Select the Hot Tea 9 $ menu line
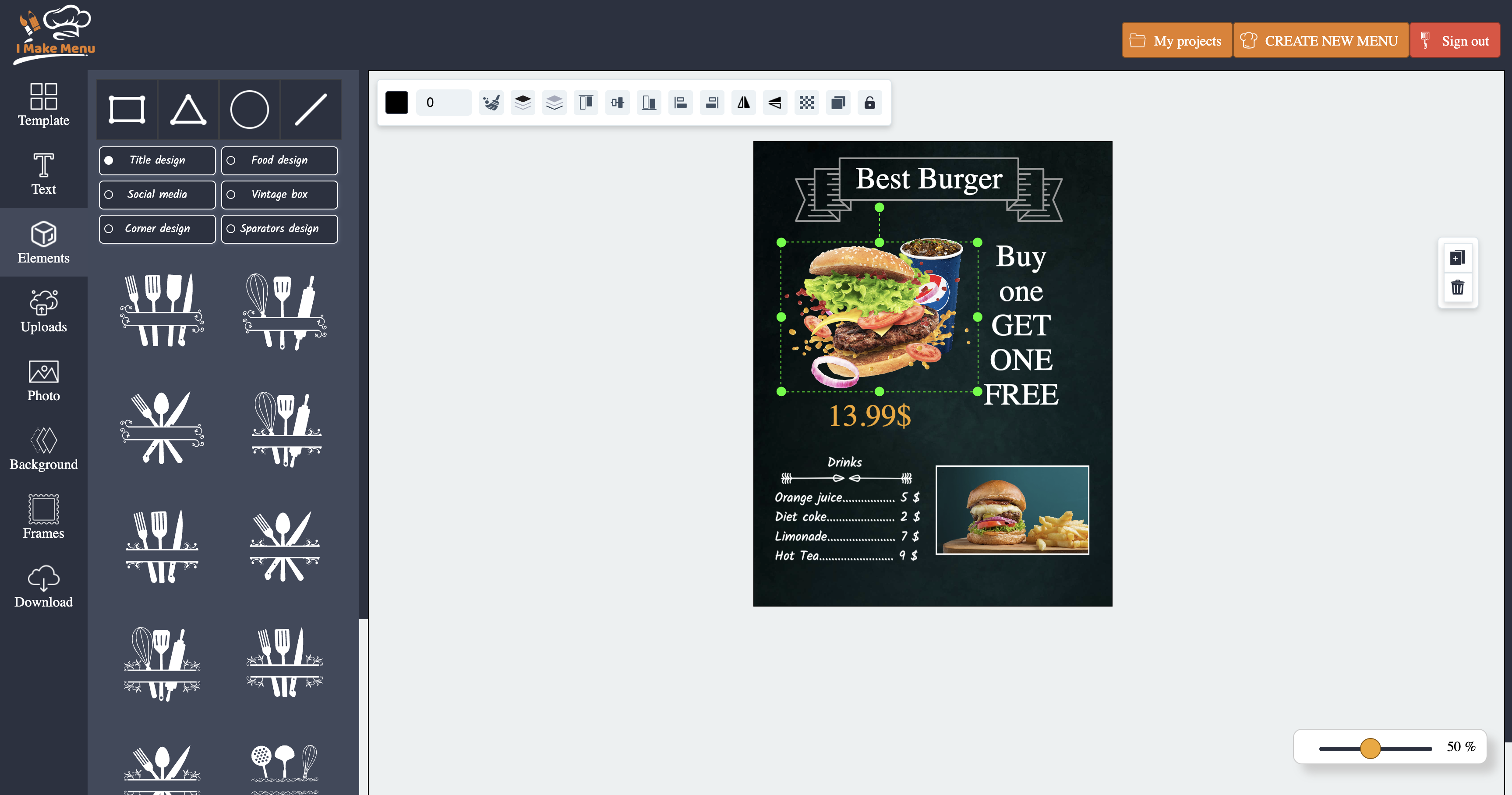 click(x=846, y=555)
